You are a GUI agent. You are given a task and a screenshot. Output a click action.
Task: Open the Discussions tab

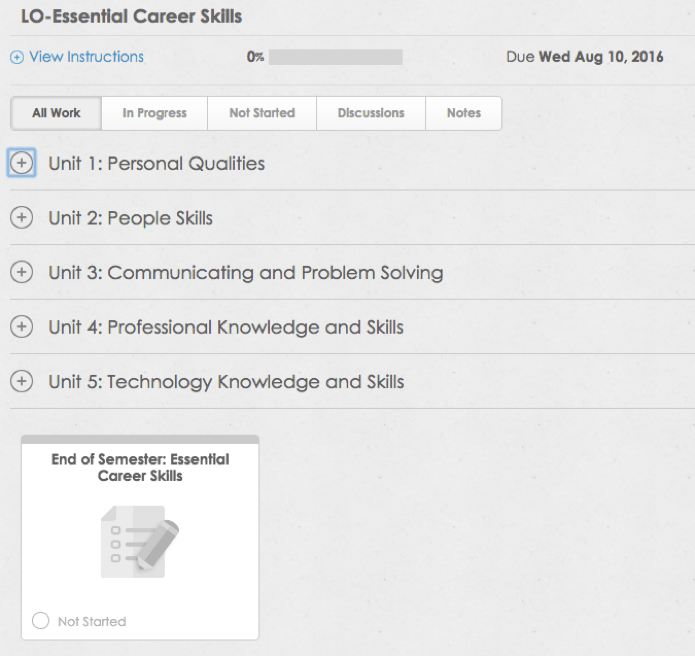pos(371,113)
